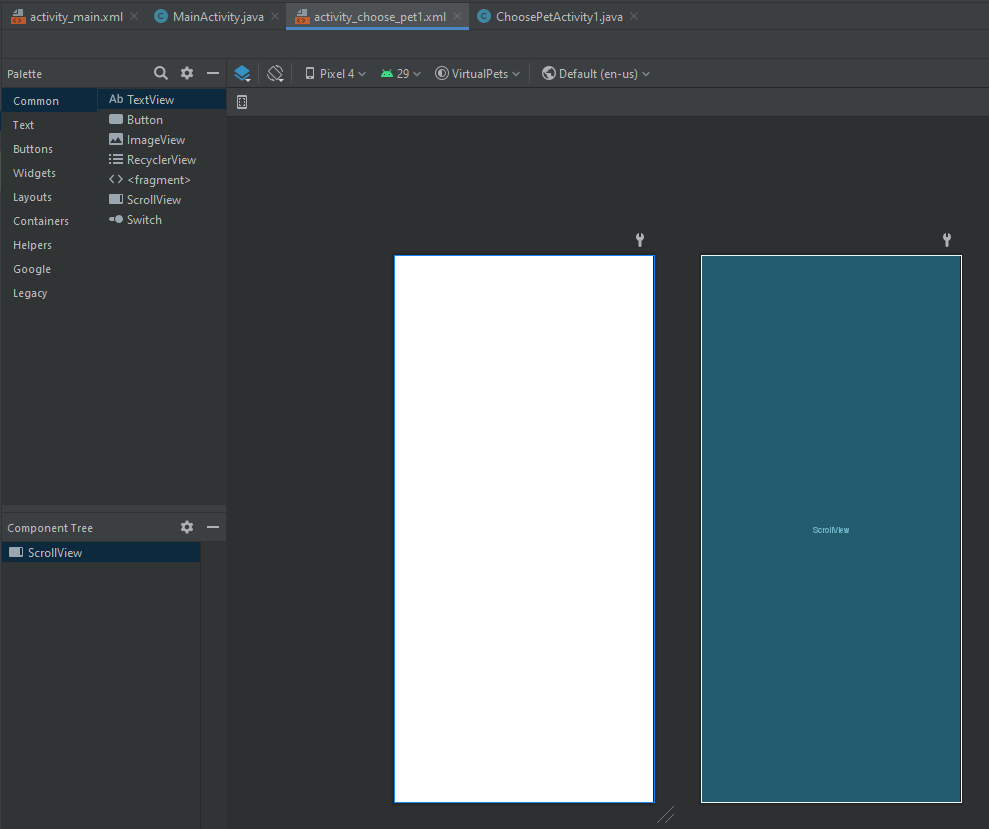The width and height of the screenshot is (989, 829).
Task: Expand the API 29 version dropdown
Action: pyautogui.click(x=401, y=73)
